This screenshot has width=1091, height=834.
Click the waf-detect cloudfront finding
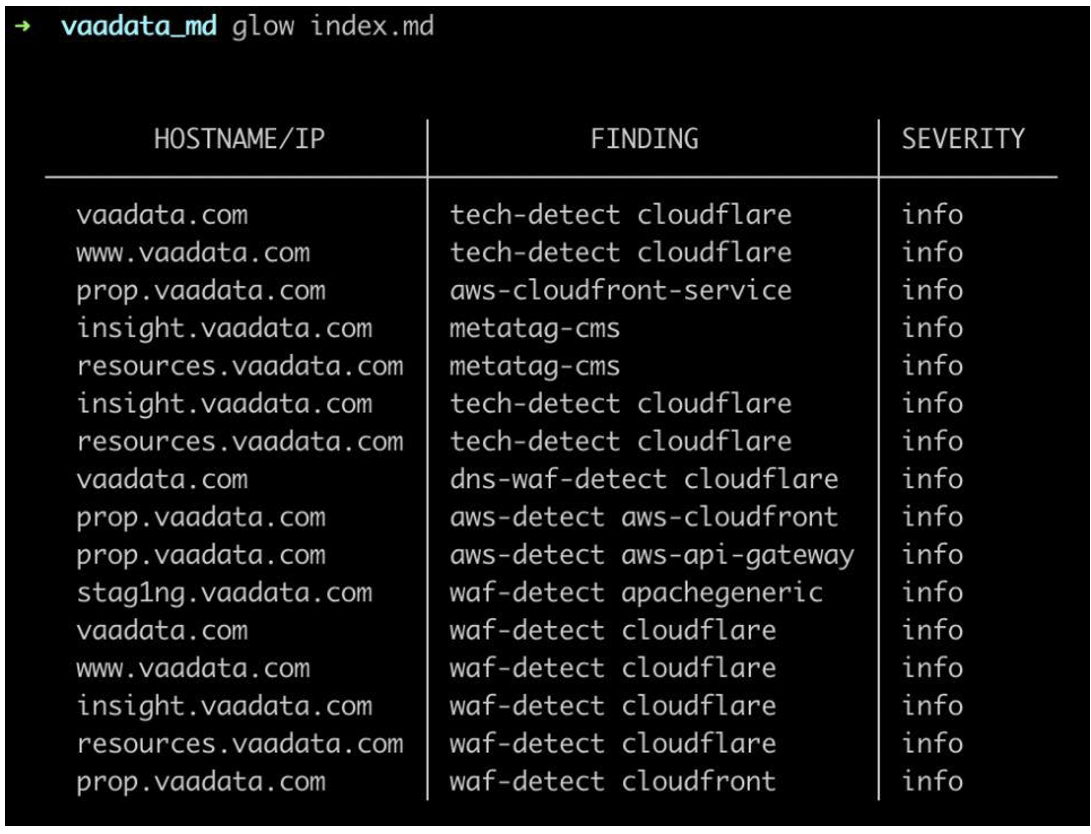coord(612,781)
